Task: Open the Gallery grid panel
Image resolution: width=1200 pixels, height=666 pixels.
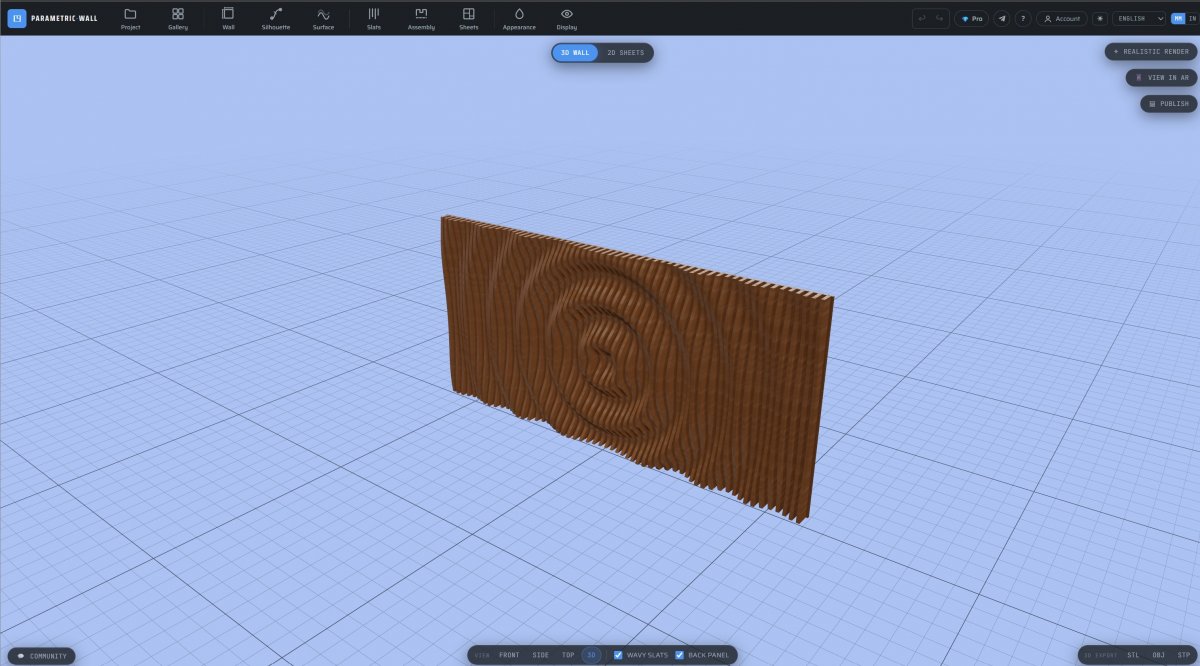Action: click(x=178, y=18)
